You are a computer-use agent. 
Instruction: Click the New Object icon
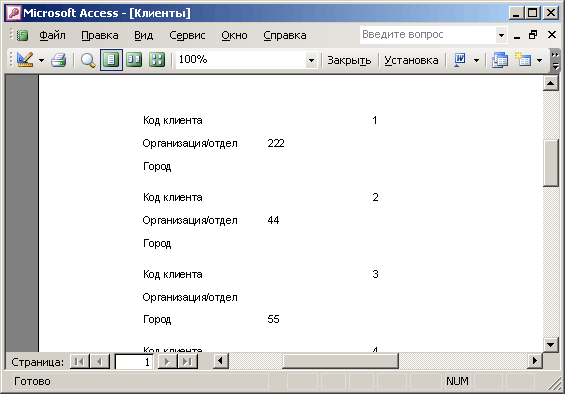[x=523, y=60]
